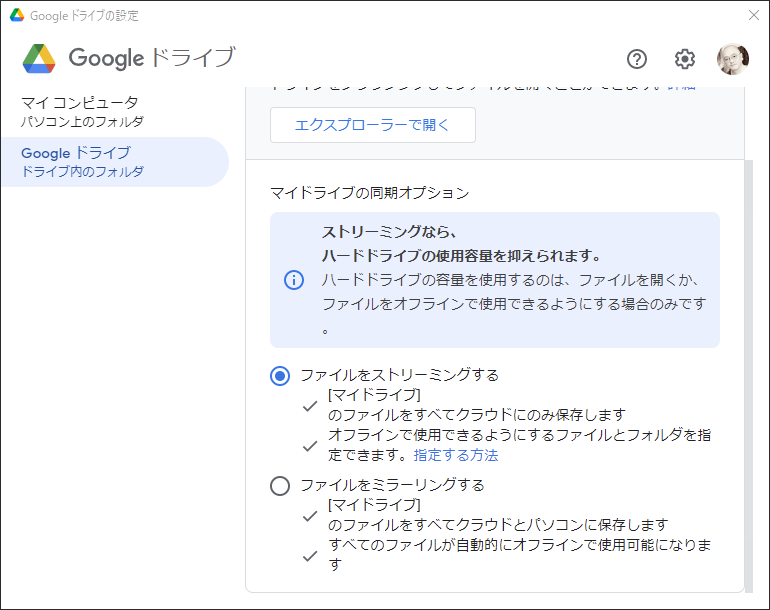
Task: Click checkmark beside オフラインで使用できるようにする
Action: coord(310,446)
